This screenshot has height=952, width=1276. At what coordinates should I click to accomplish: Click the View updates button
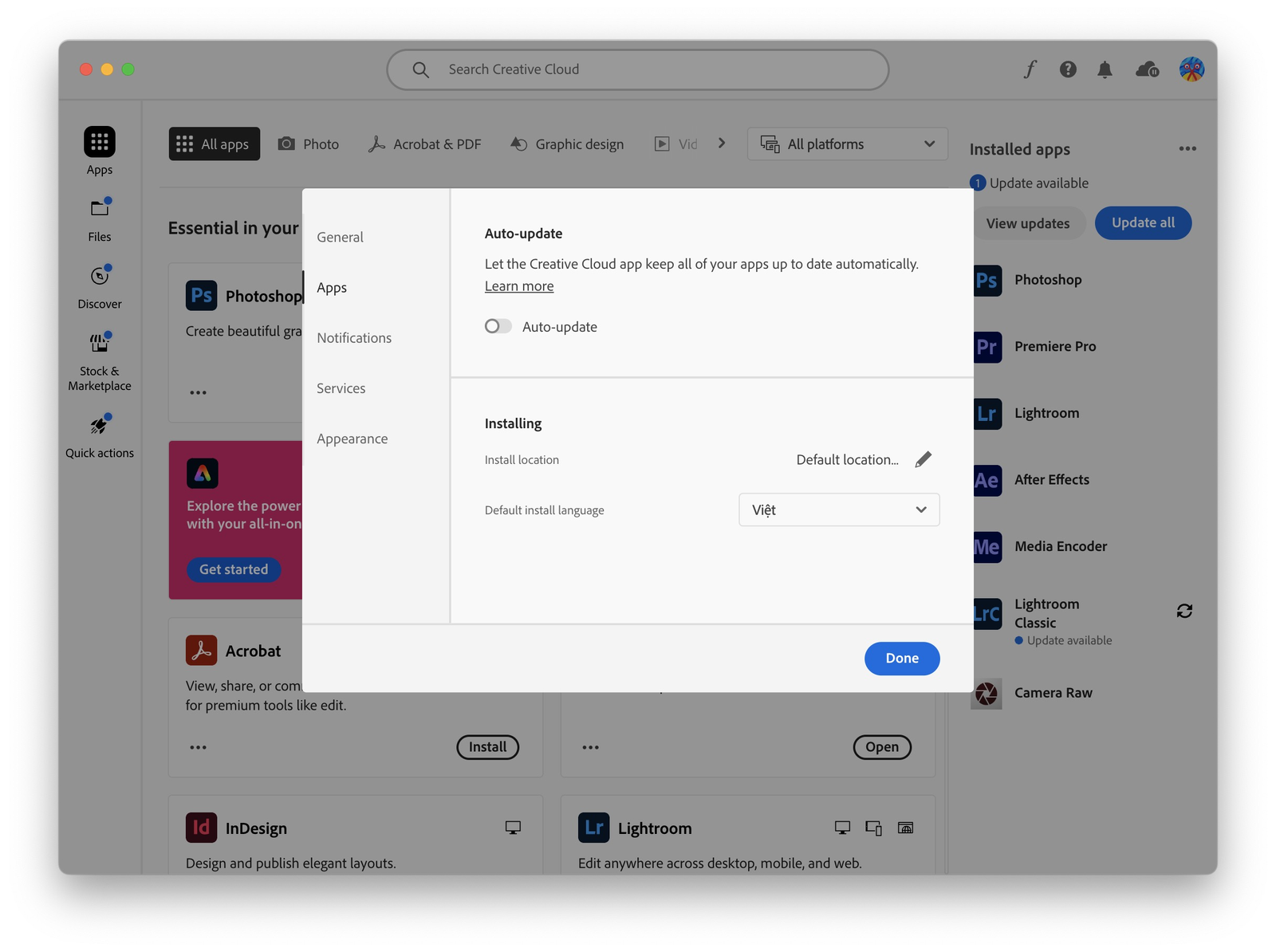[1028, 223]
